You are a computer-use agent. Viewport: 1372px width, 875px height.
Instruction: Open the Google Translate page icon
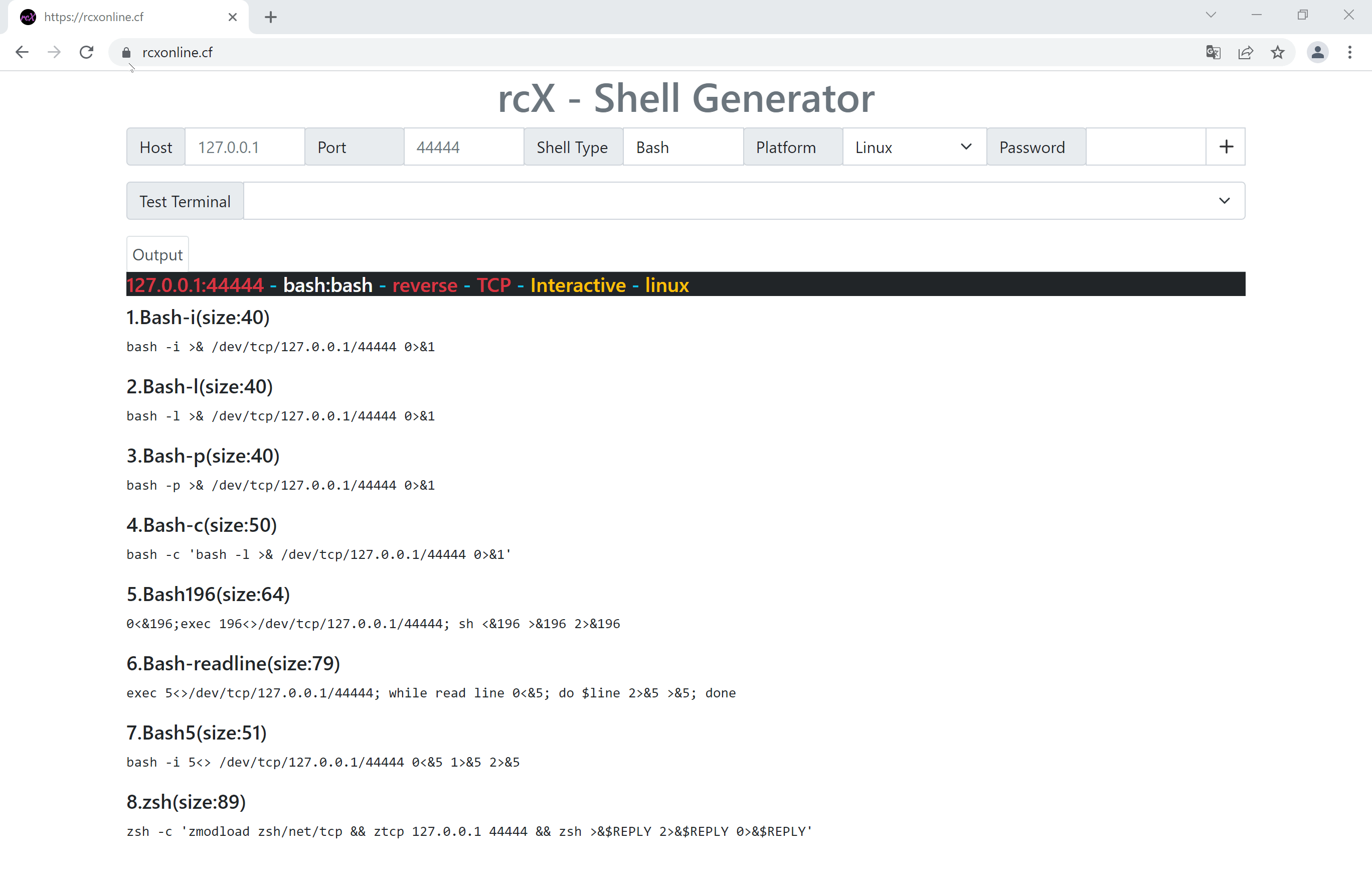[1213, 53]
